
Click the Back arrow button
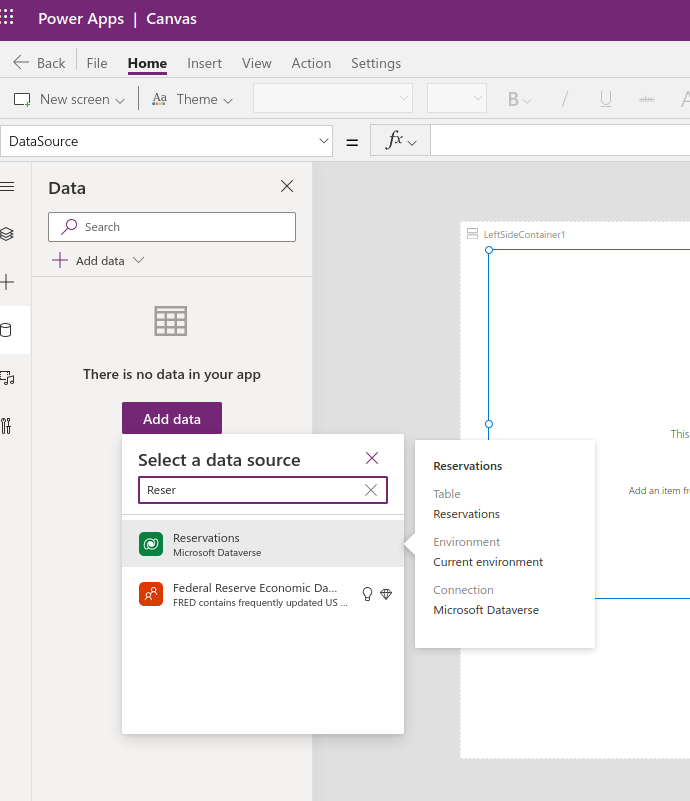tap(39, 63)
